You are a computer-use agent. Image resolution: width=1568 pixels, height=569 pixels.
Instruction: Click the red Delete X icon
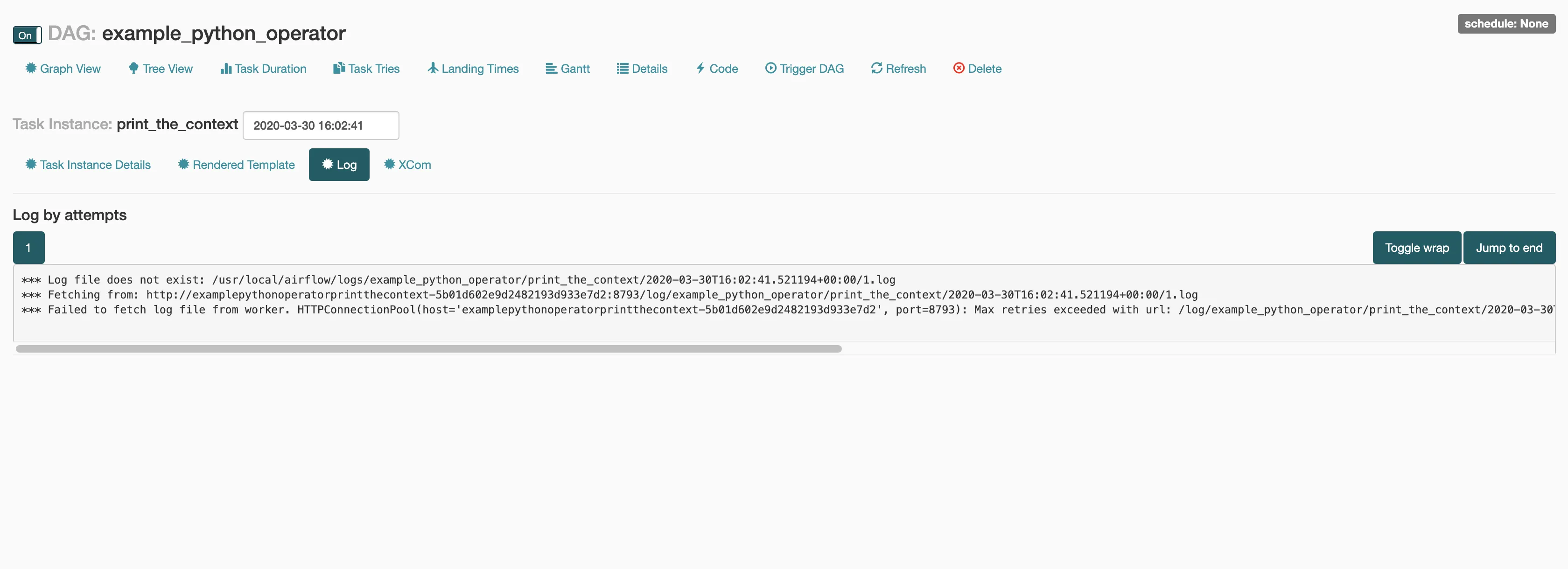(959, 68)
